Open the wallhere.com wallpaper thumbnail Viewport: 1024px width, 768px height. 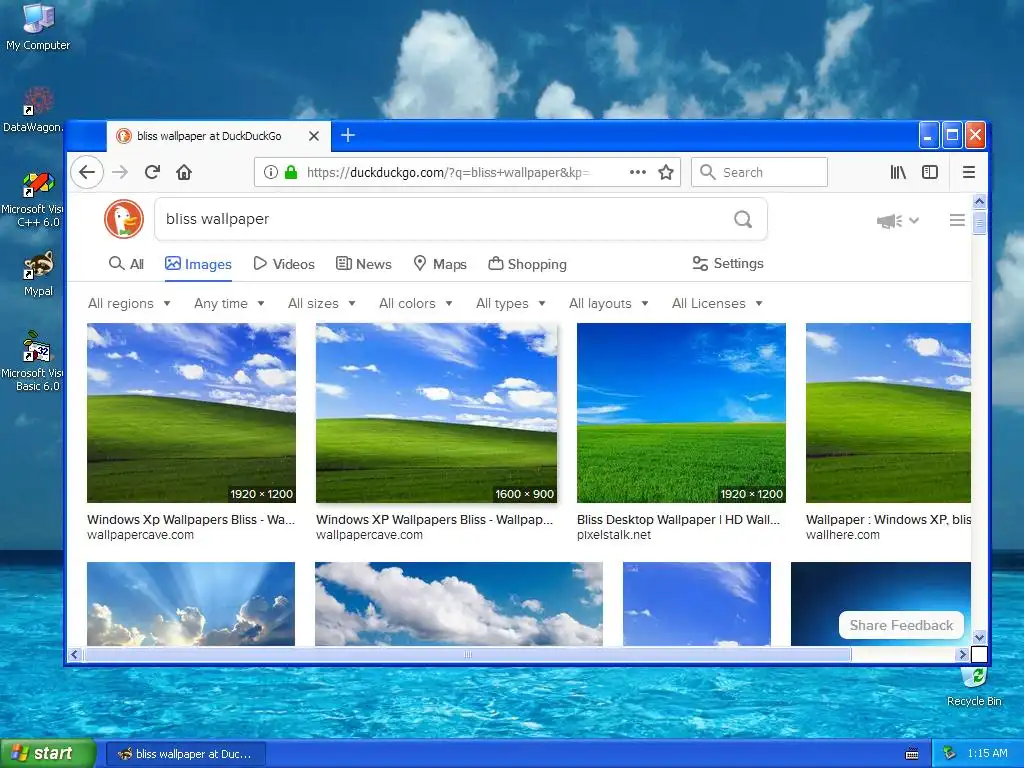pyautogui.click(x=888, y=413)
